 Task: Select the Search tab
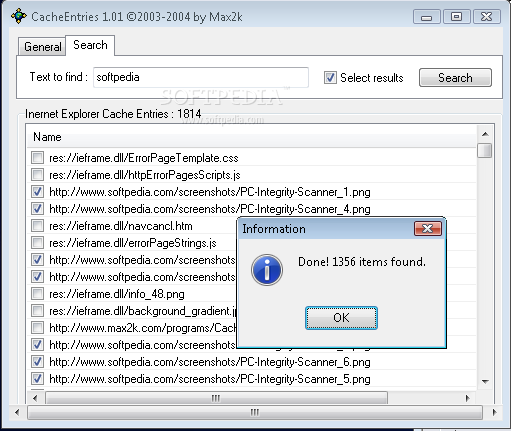tap(90, 45)
